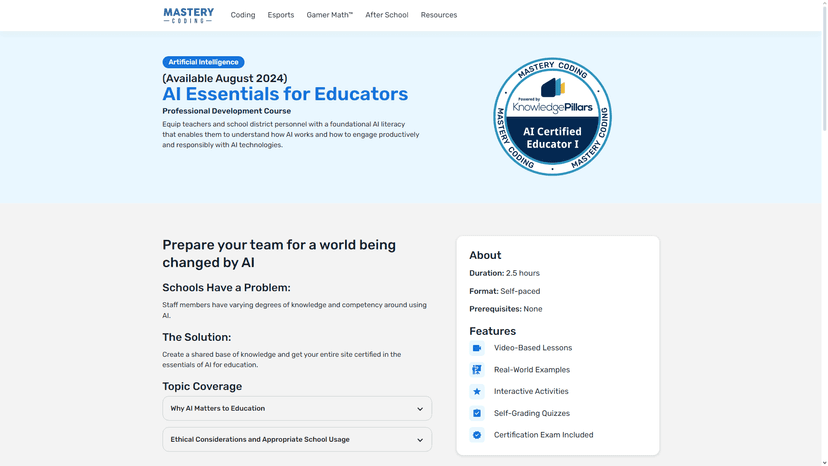
Task: Click the Artificial Intelligence tag badge
Action: click(203, 62)
